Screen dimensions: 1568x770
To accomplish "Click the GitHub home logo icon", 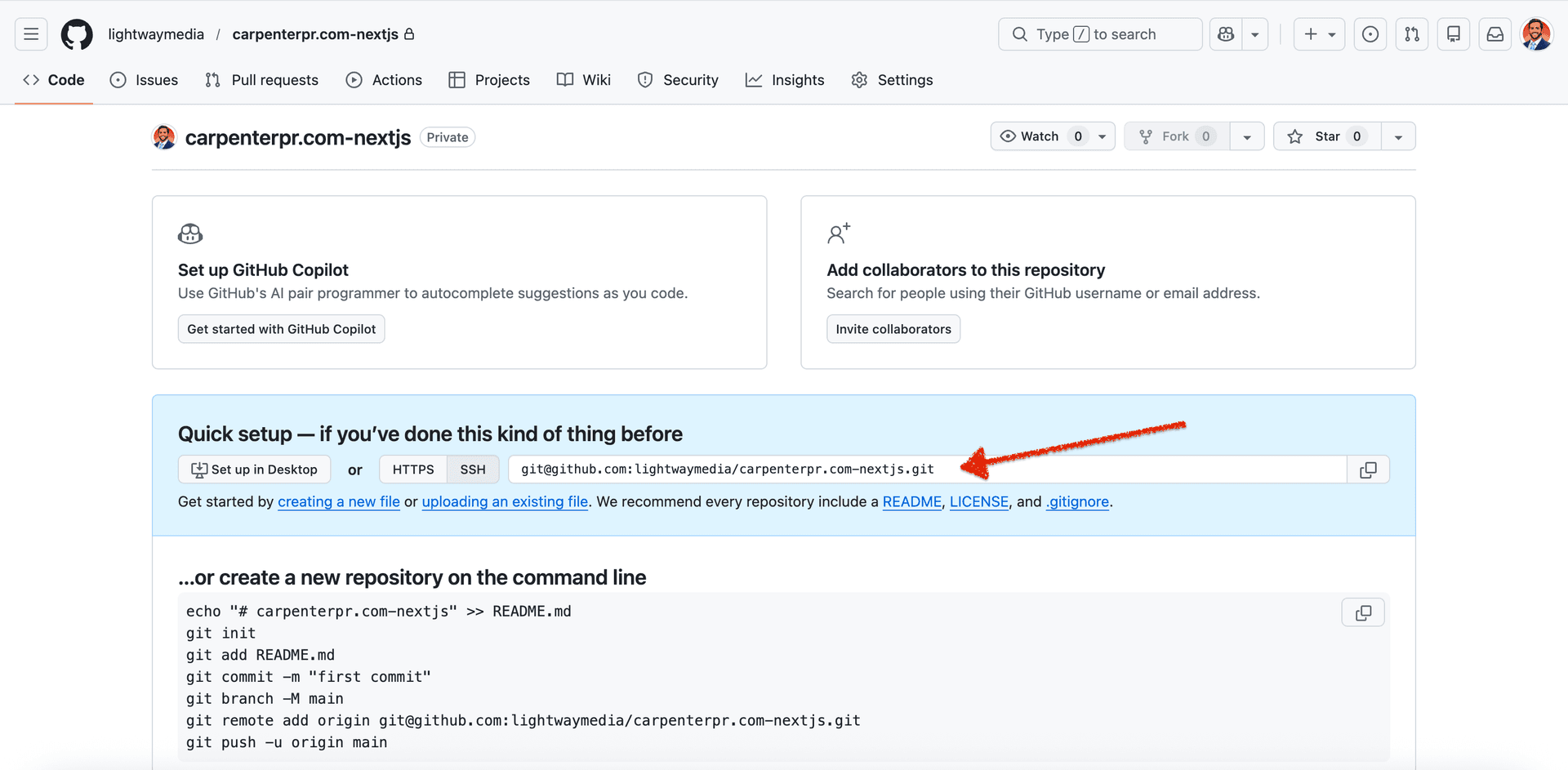I will [x=77, y=34].
